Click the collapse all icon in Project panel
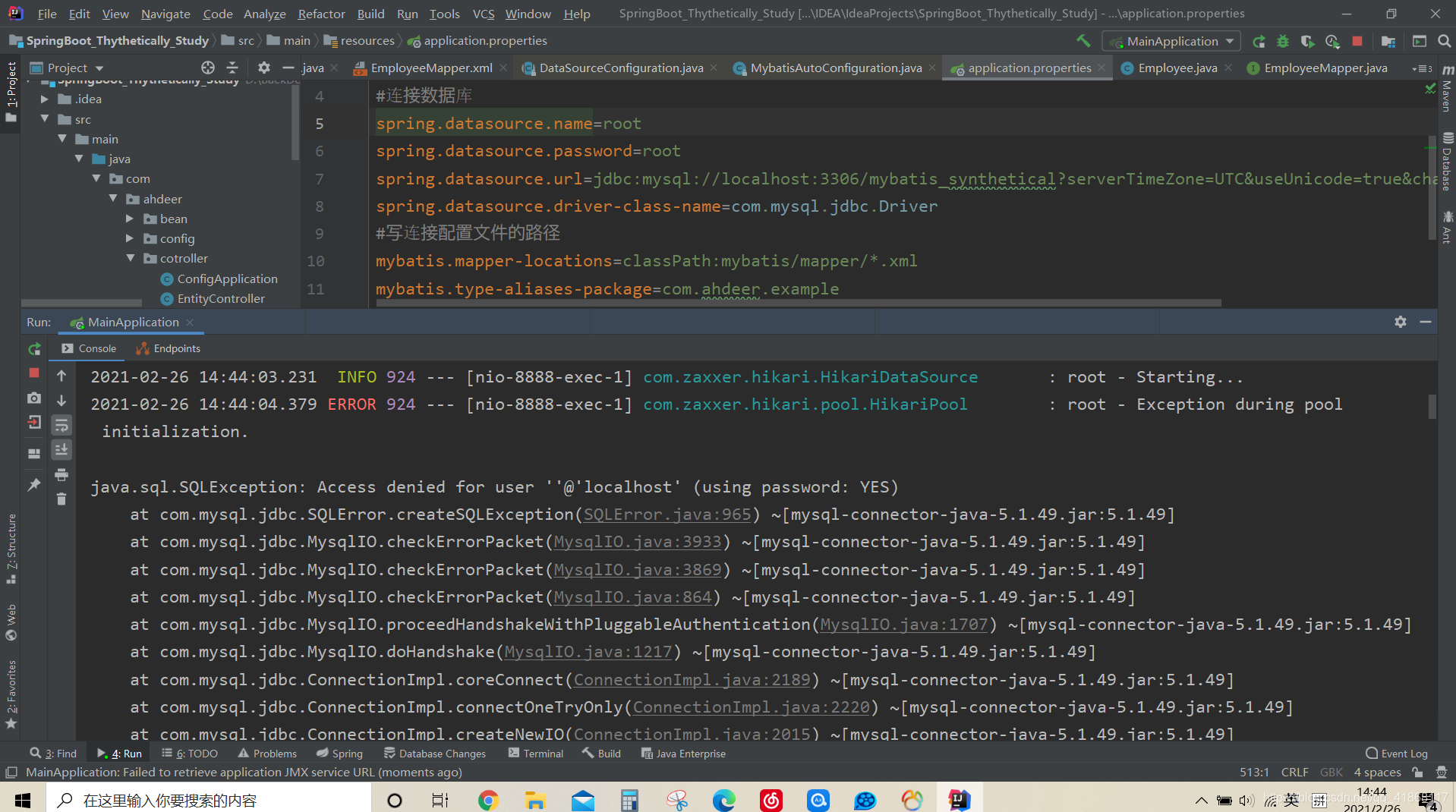 [x=232, y=68]
